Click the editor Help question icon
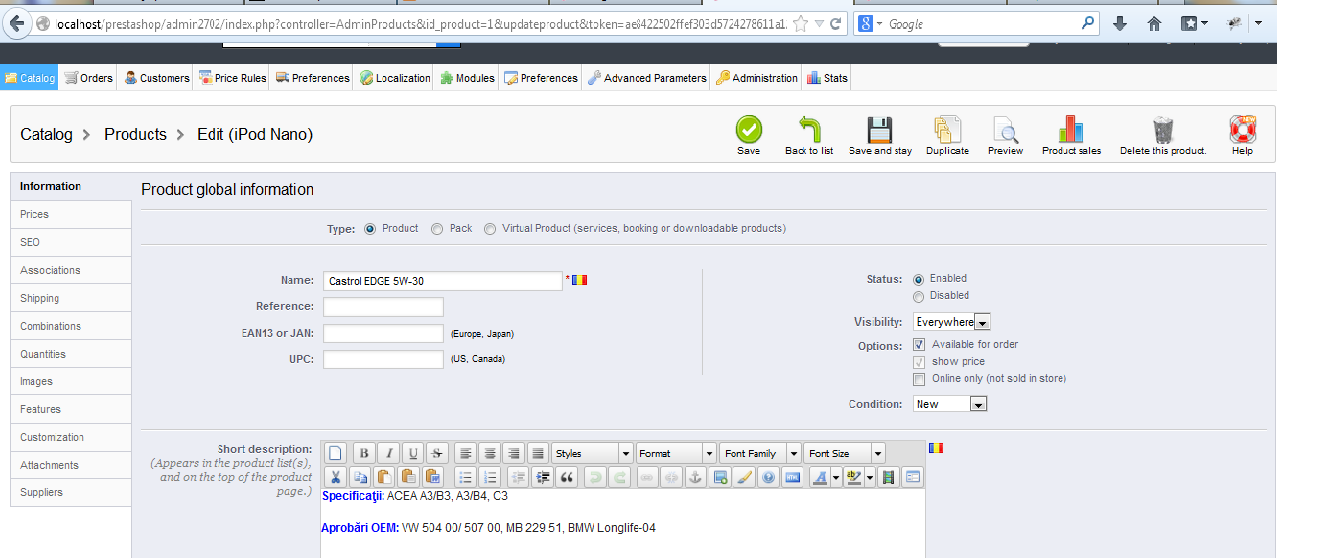 tap(768, 477)
